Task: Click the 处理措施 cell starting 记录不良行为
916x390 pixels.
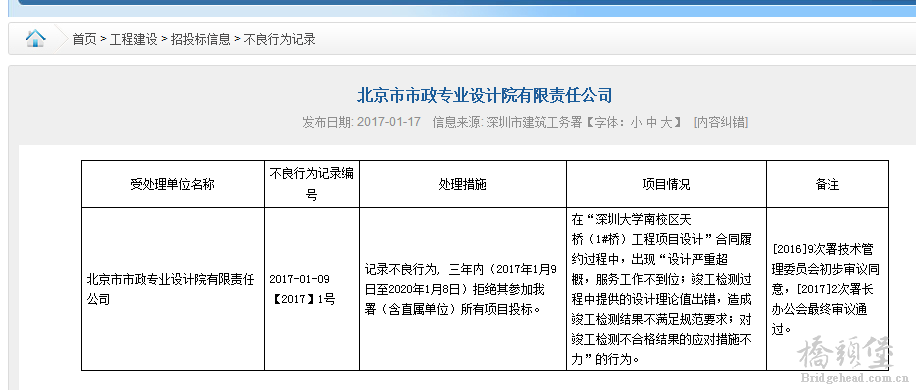Action: click(462, 289)
